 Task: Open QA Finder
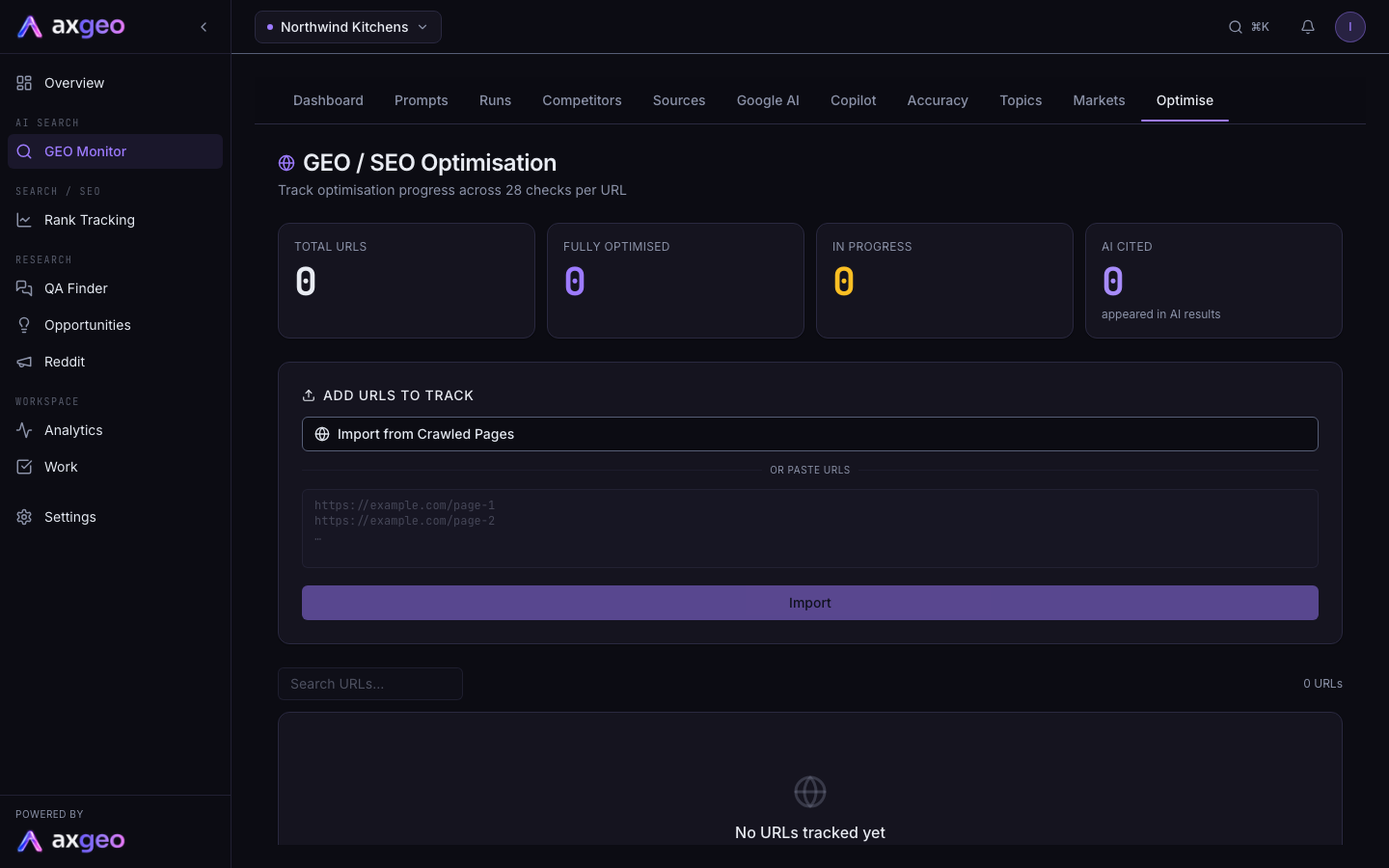point(115,288)
